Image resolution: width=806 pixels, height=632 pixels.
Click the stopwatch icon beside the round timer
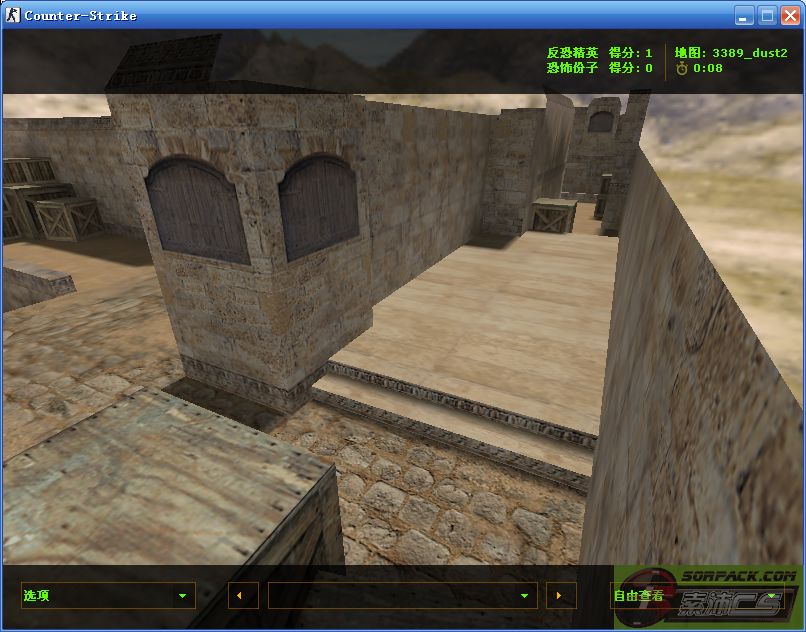tap(682, 68)
